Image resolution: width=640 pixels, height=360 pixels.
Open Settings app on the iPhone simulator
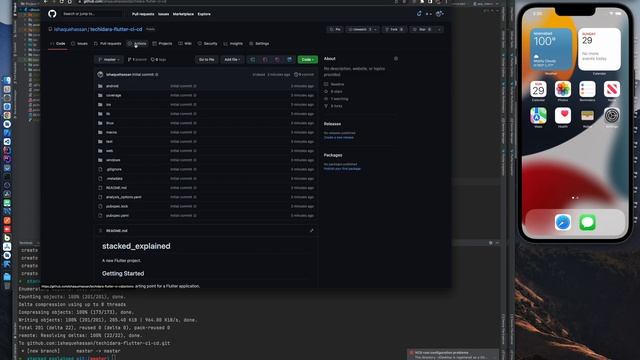pos(611,116)
